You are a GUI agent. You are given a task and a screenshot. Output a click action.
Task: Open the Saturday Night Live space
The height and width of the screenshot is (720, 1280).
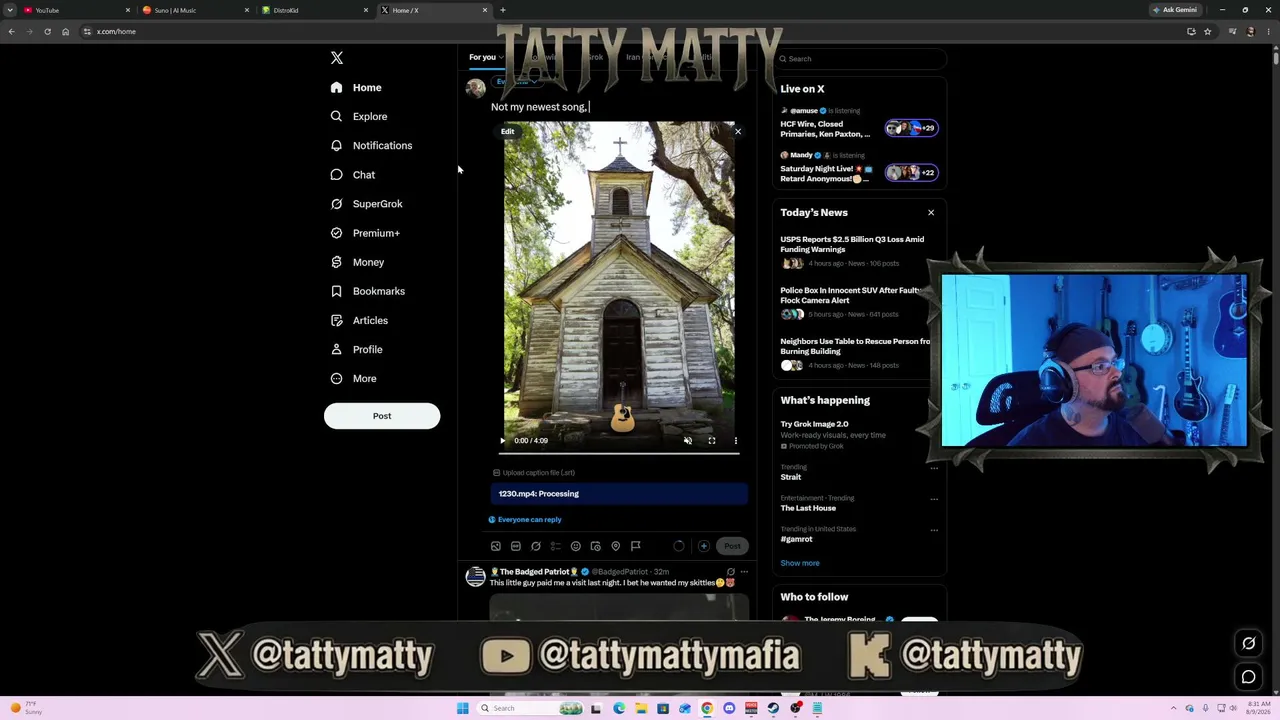(859, 168)
